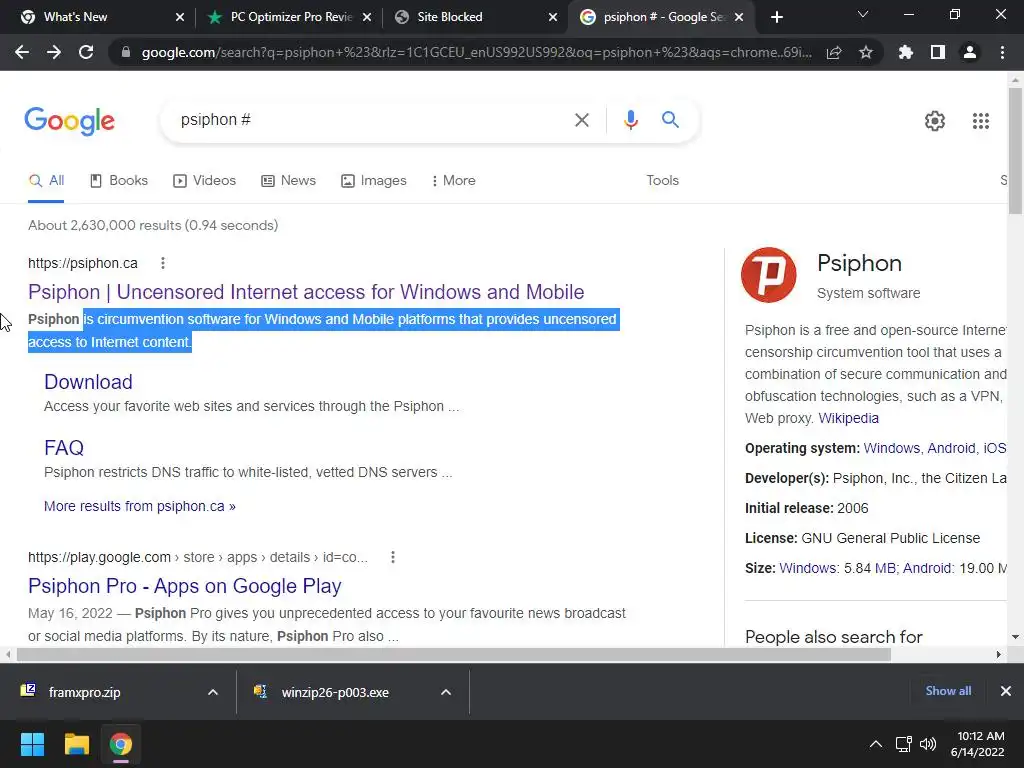The height and width of the screenshot is (768, 1024).
Task: Go back using the browser back arrow
Action: pyautogui.click(x=22, y=52)
